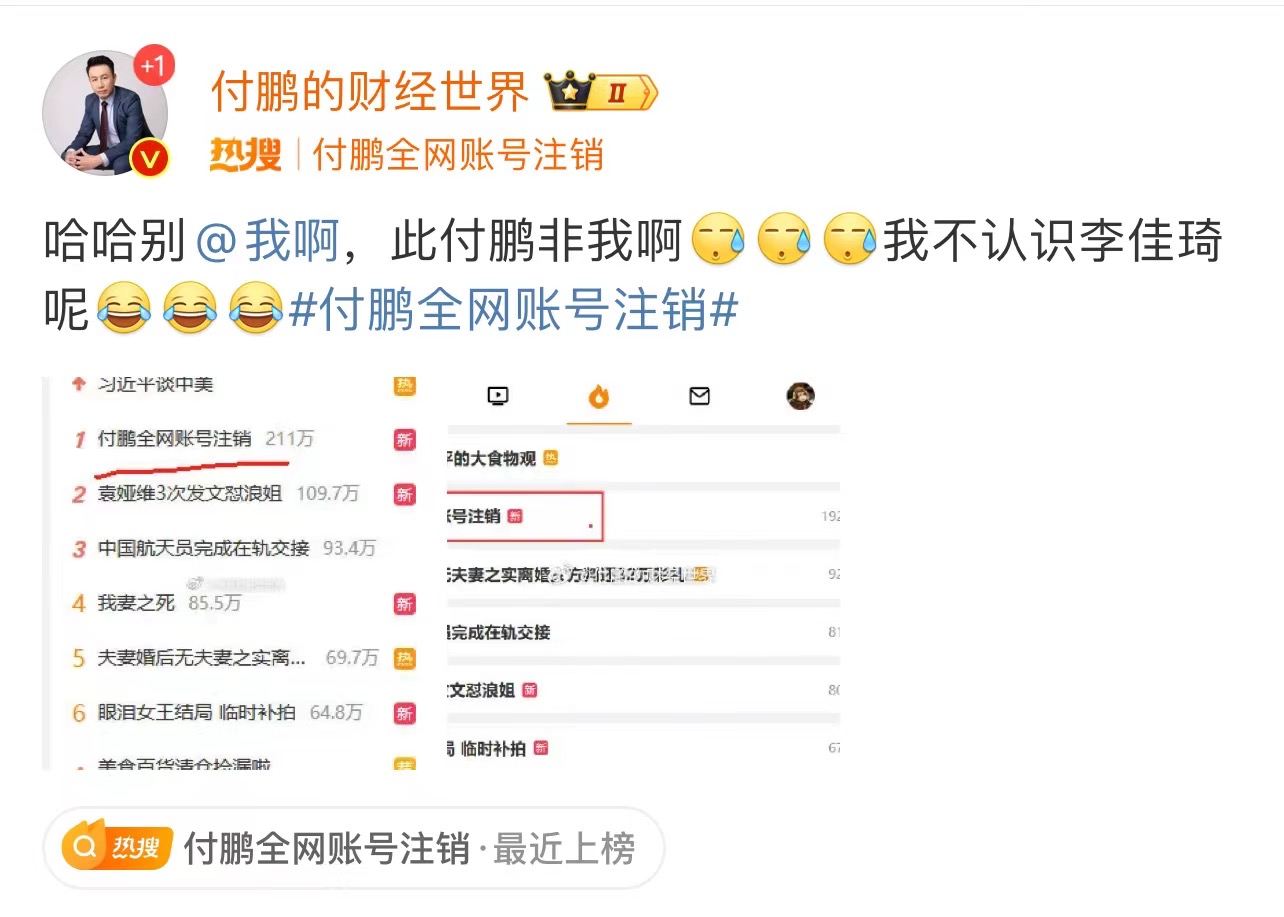The width and height of the screenshot is (1284, 917).
Task: Click the @我啊 mention link
Action: click(x=267, y=243)
